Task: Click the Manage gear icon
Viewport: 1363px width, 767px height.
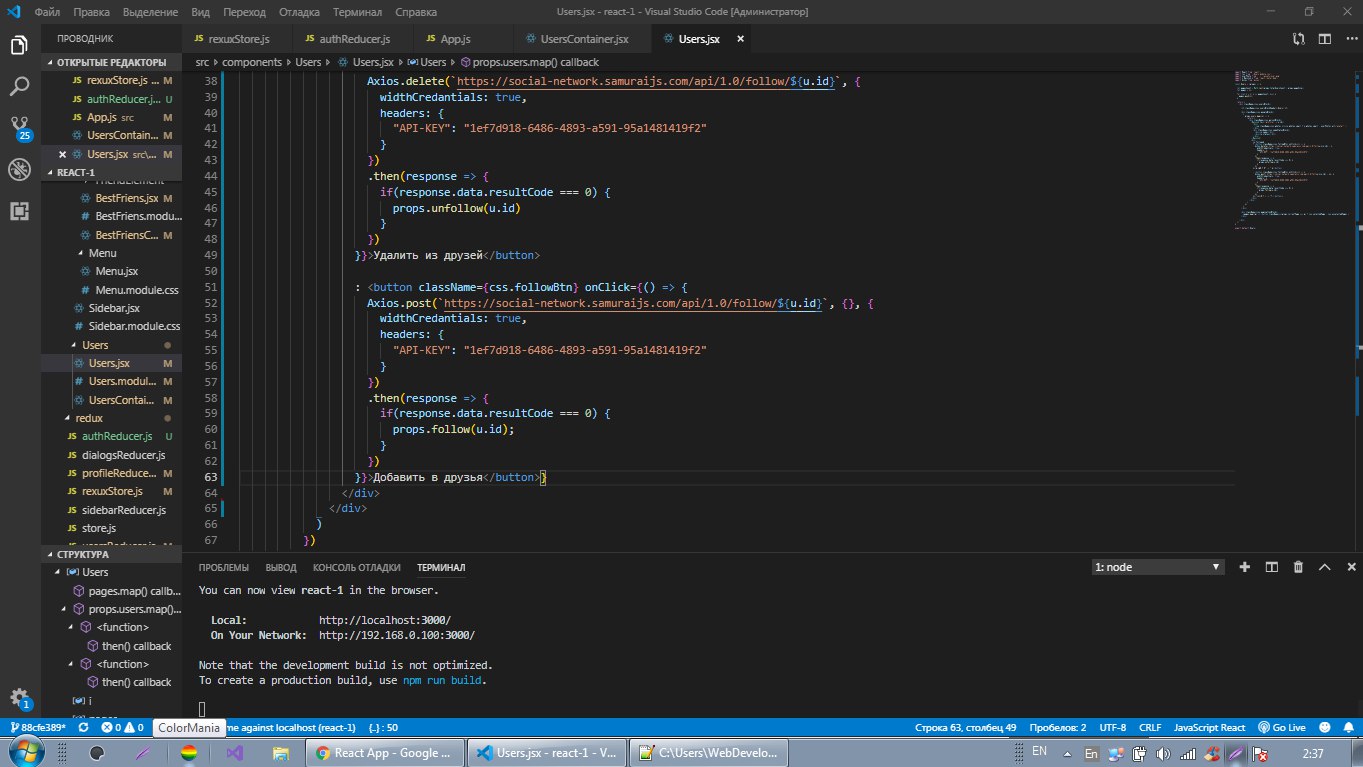Action: coord(19,697)
